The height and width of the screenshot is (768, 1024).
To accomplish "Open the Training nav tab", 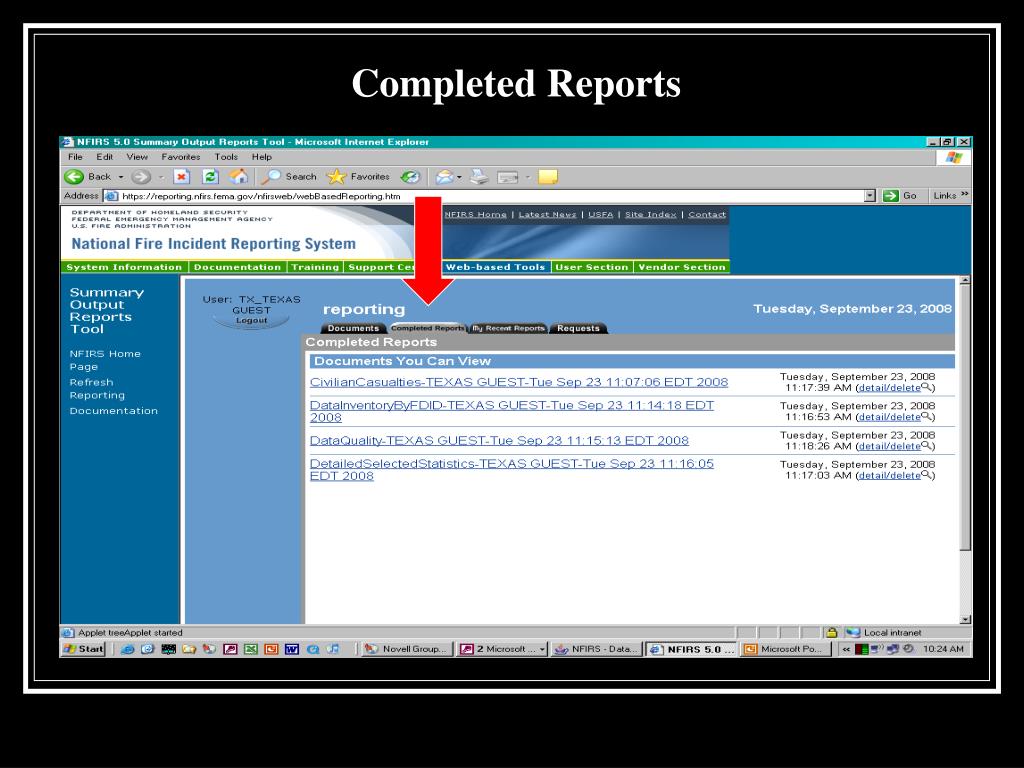I will click(315, 266).
